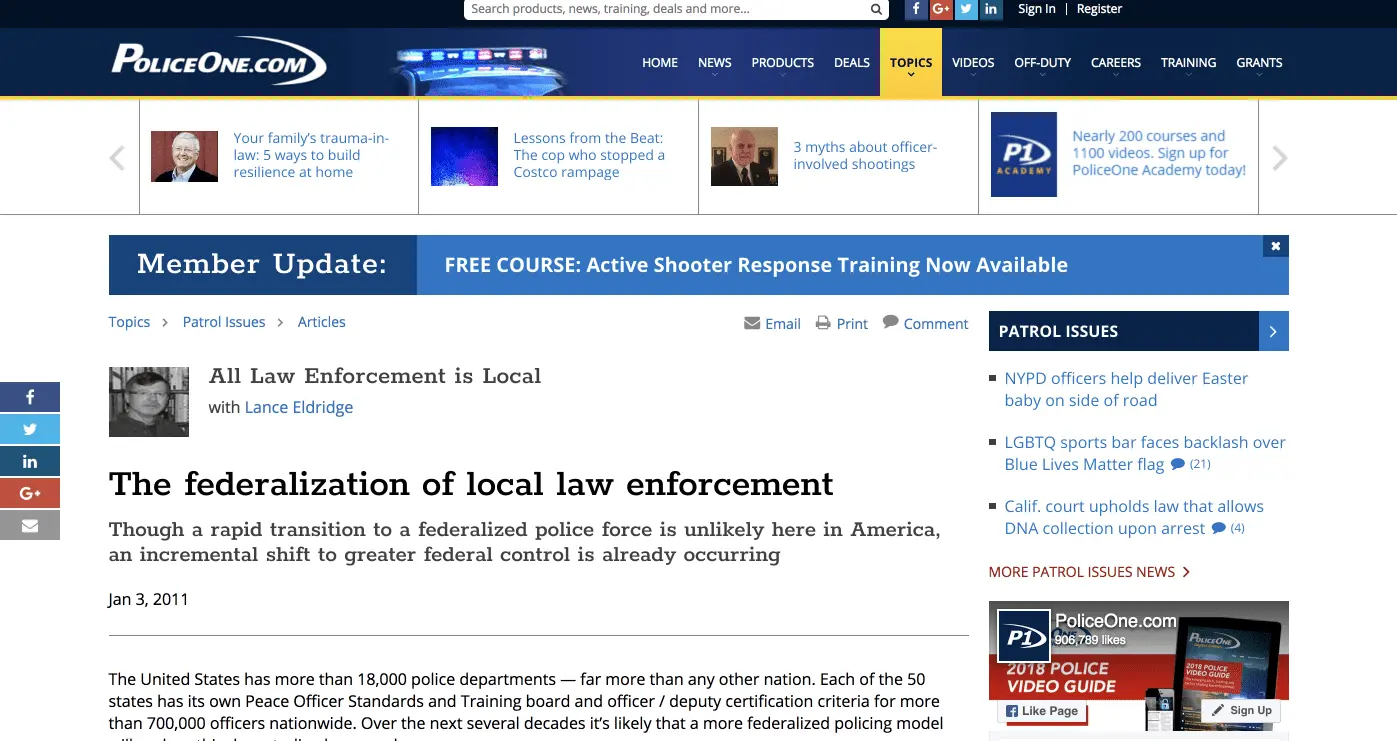Image resolution: width=1397 pixels, height=741 pixels.
Task: Print the article
Action: [841, 323]
